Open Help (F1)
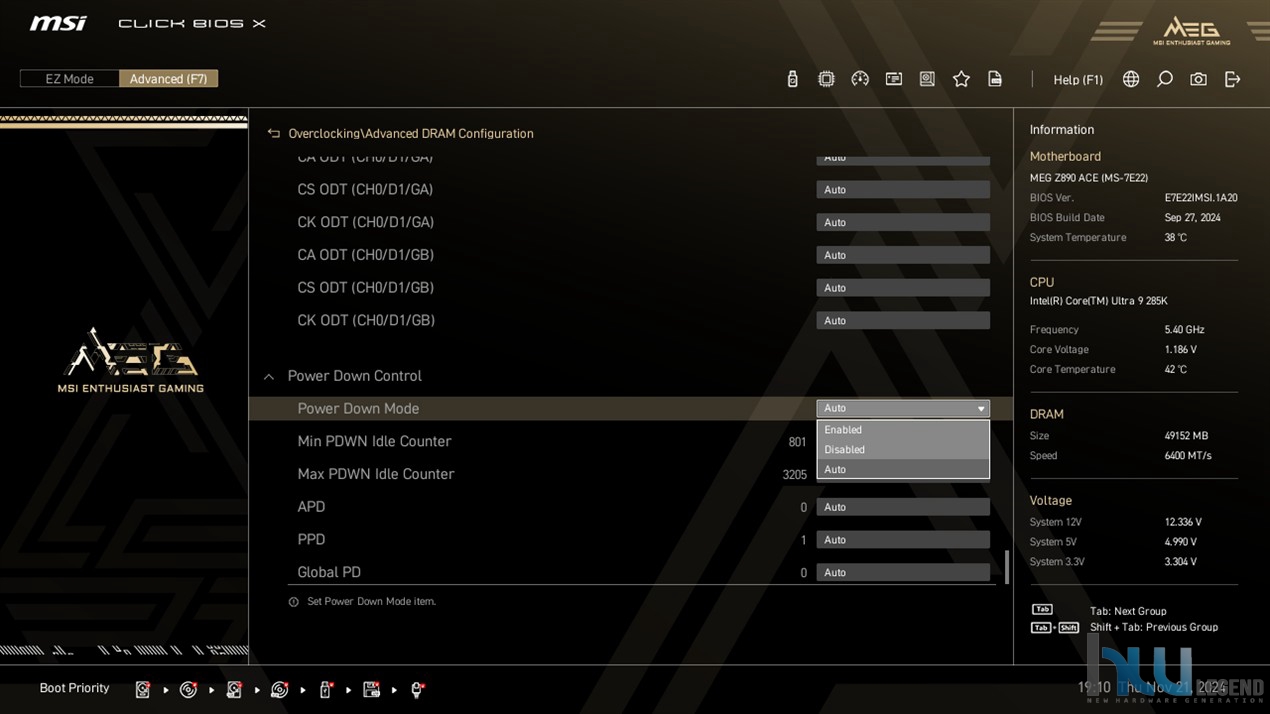 (x=1078, y=80)
